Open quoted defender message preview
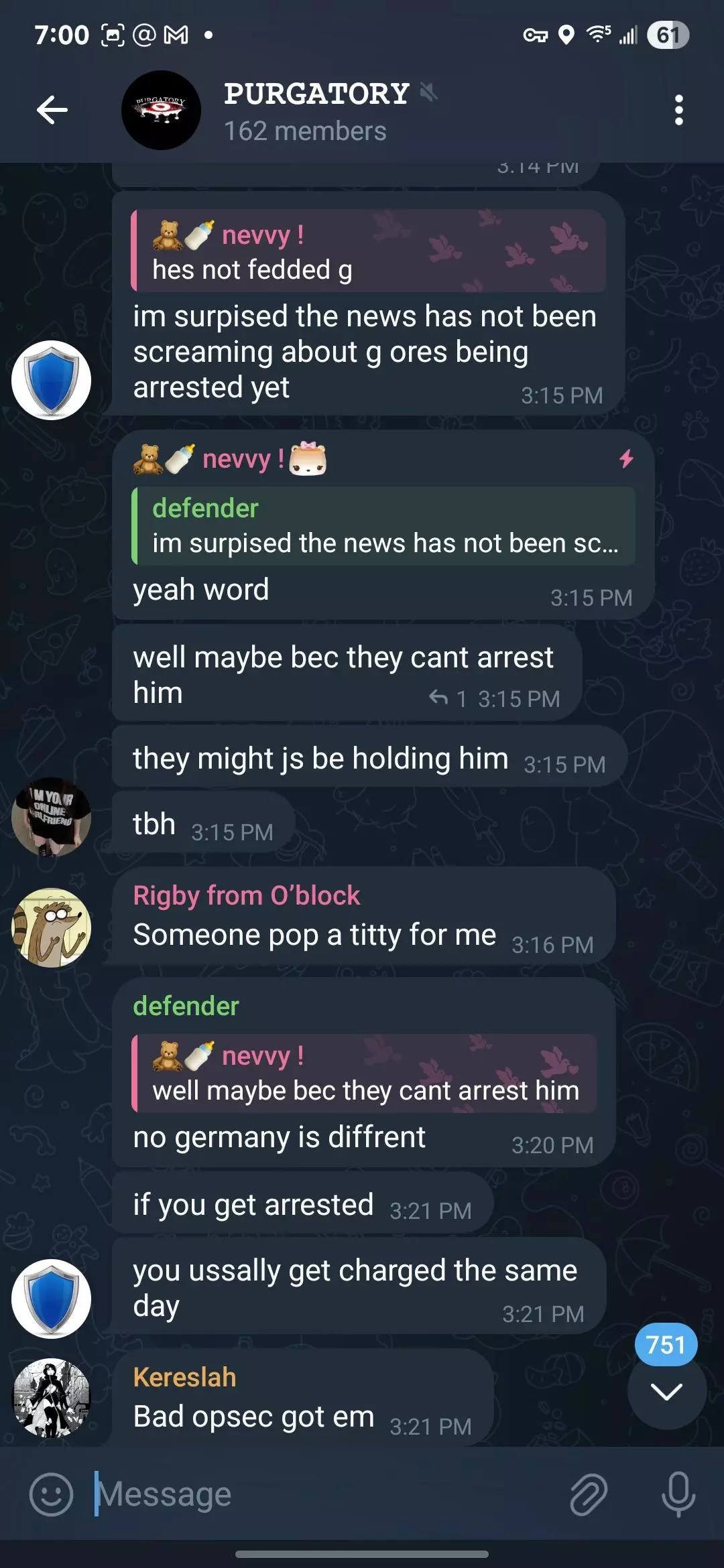The width and height of the screenshot is (724, 1568). click(383, 526)
